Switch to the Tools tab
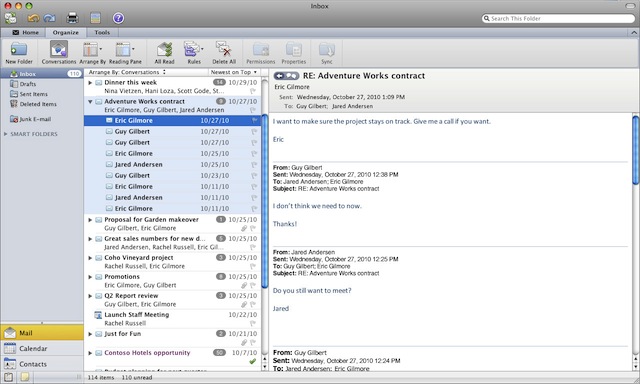 [x=102, y=32]
